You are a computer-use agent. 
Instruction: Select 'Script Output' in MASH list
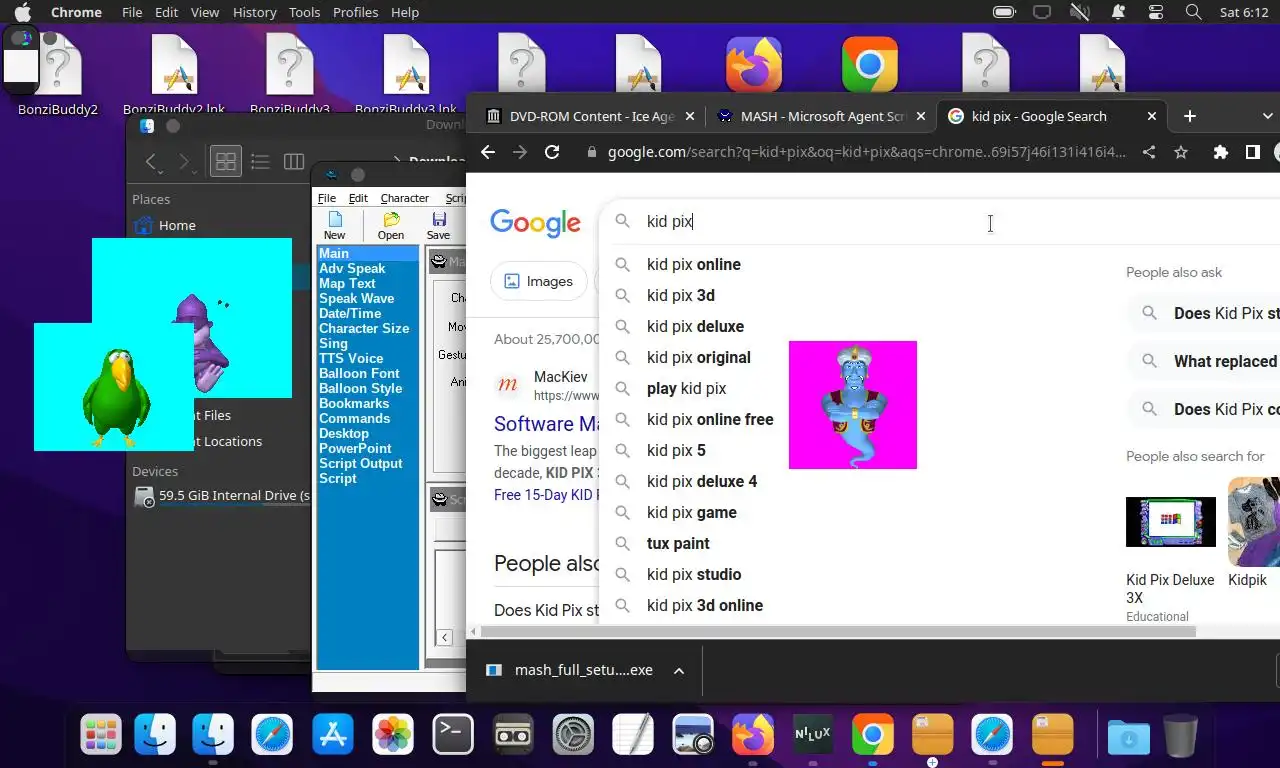pos(361,463)
